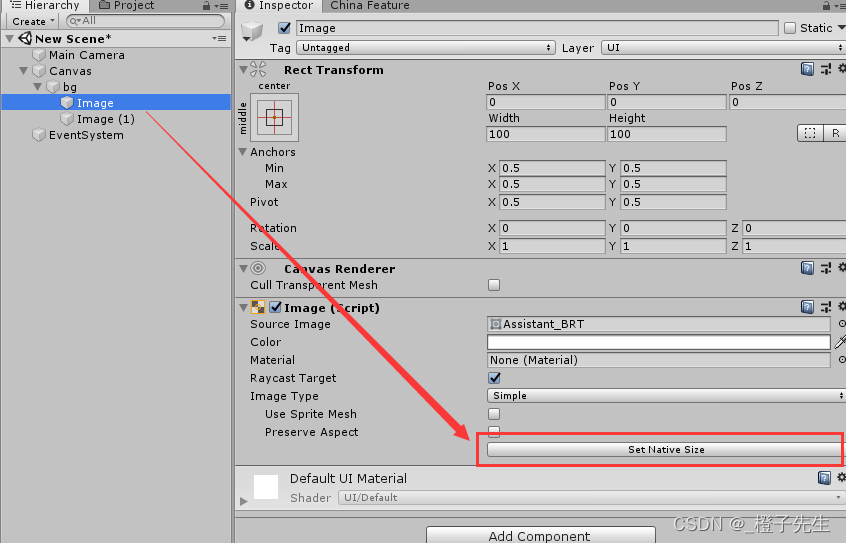Image resolution: width=846 pixels, height=543 pixels.
Task: Click Inspector panel lock icon
Action: (x=826, y=6)
